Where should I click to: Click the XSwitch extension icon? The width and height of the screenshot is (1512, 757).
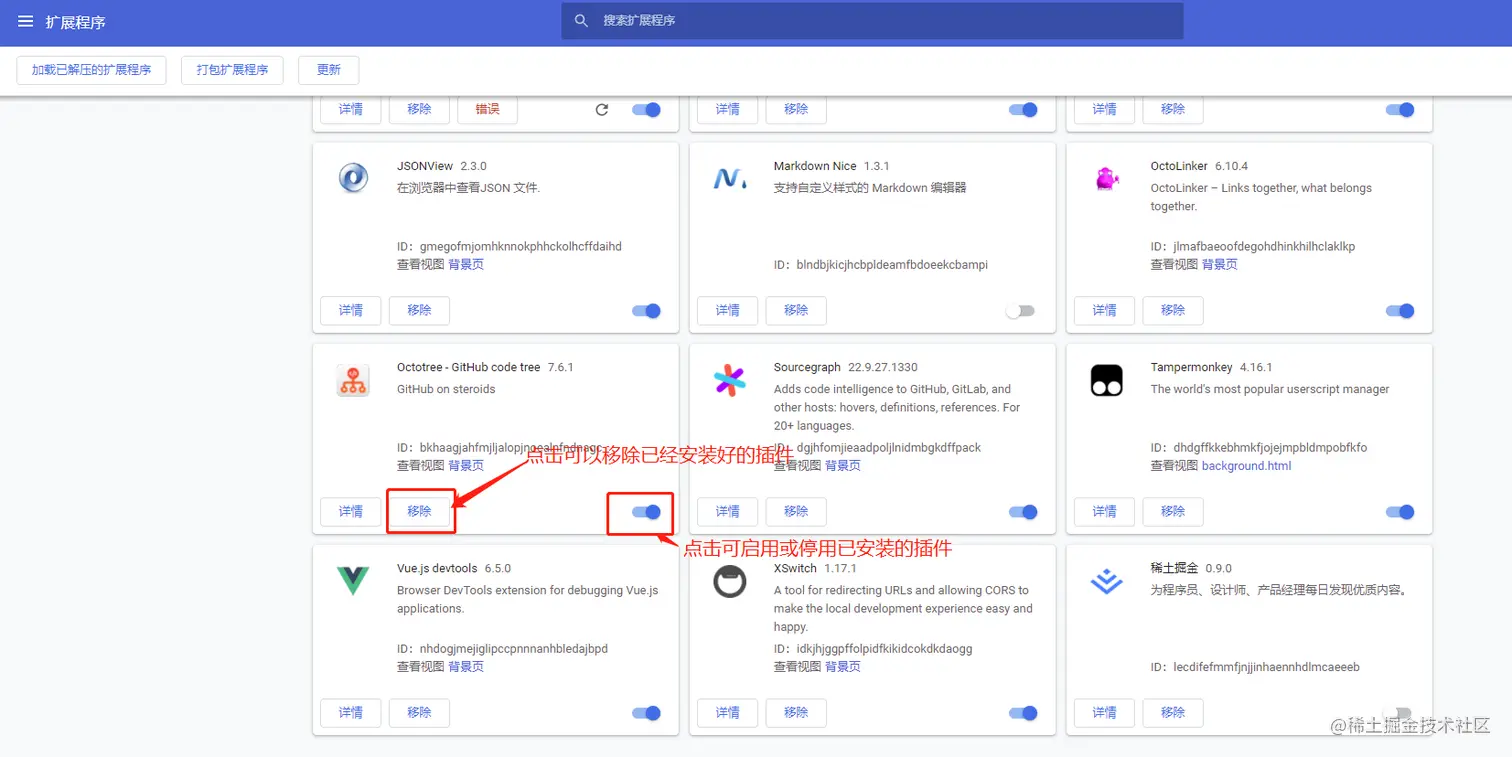point(730,581)
